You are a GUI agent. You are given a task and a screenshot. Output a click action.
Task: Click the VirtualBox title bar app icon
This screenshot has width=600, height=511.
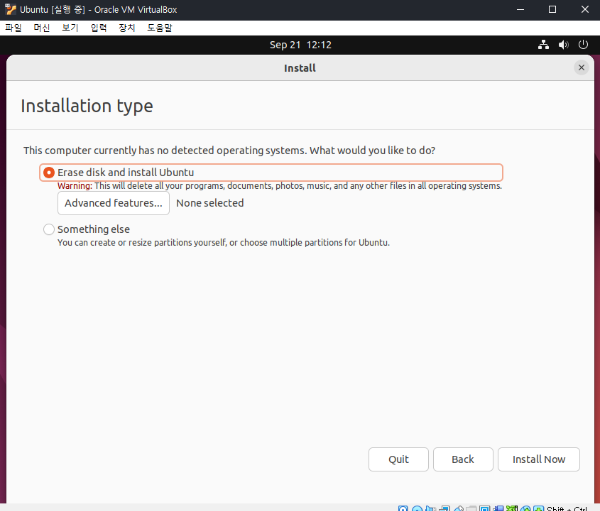[10, 10]
